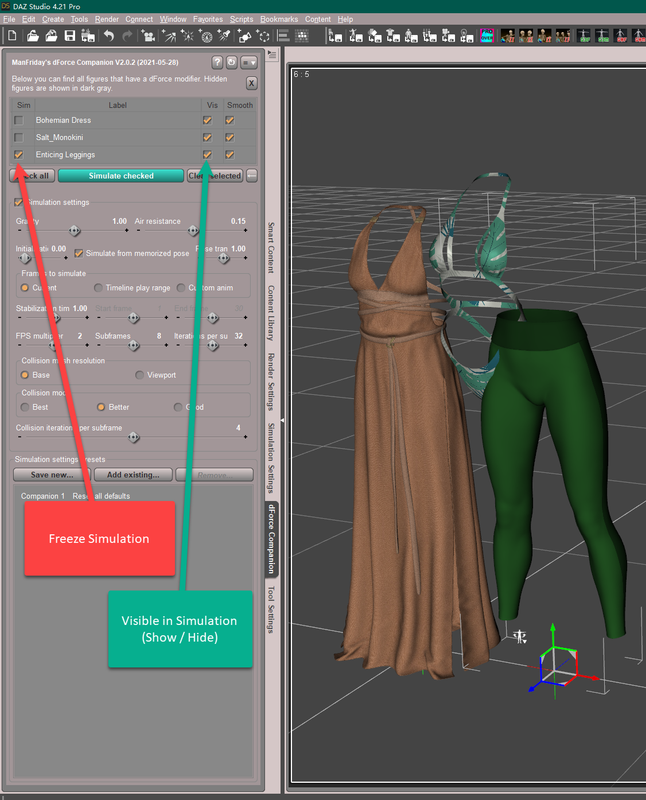The height and width of the screenshot is (800, 646).
Task: Undo the last action
Action: coord(109,36)
